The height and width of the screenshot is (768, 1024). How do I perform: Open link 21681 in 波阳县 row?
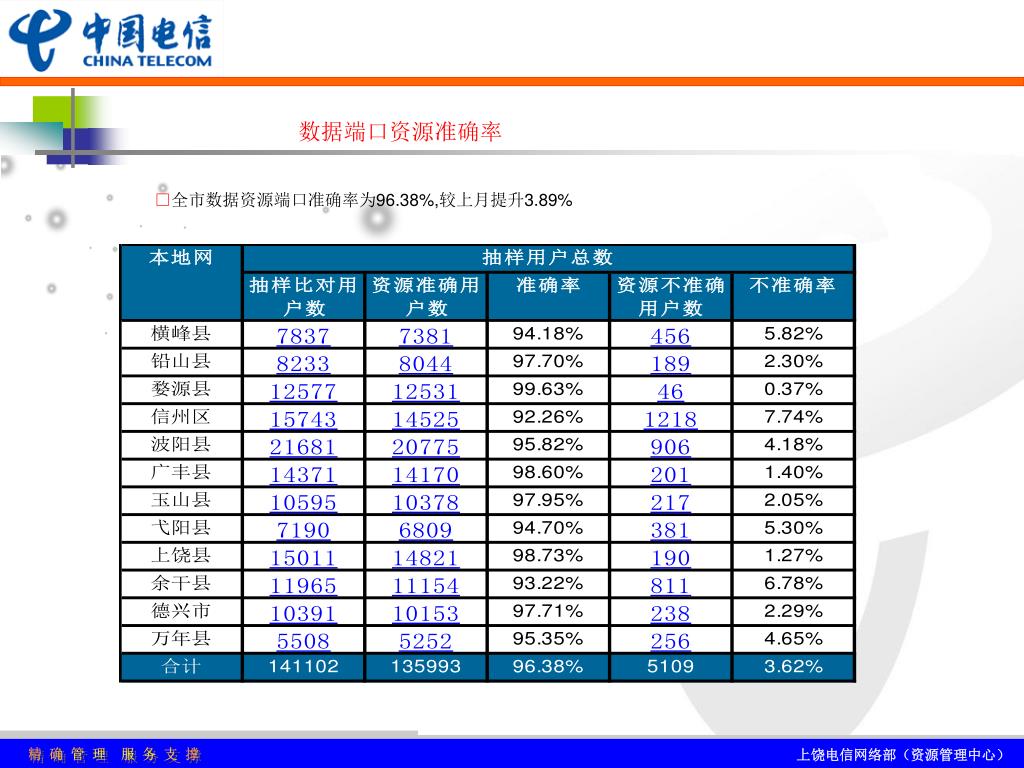click(303, 447)
